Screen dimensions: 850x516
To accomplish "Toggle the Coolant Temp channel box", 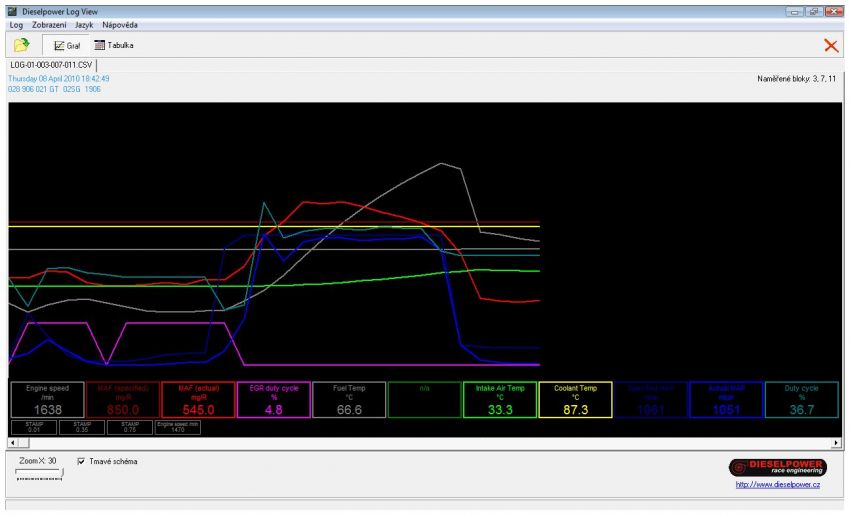I will (575, 399).
